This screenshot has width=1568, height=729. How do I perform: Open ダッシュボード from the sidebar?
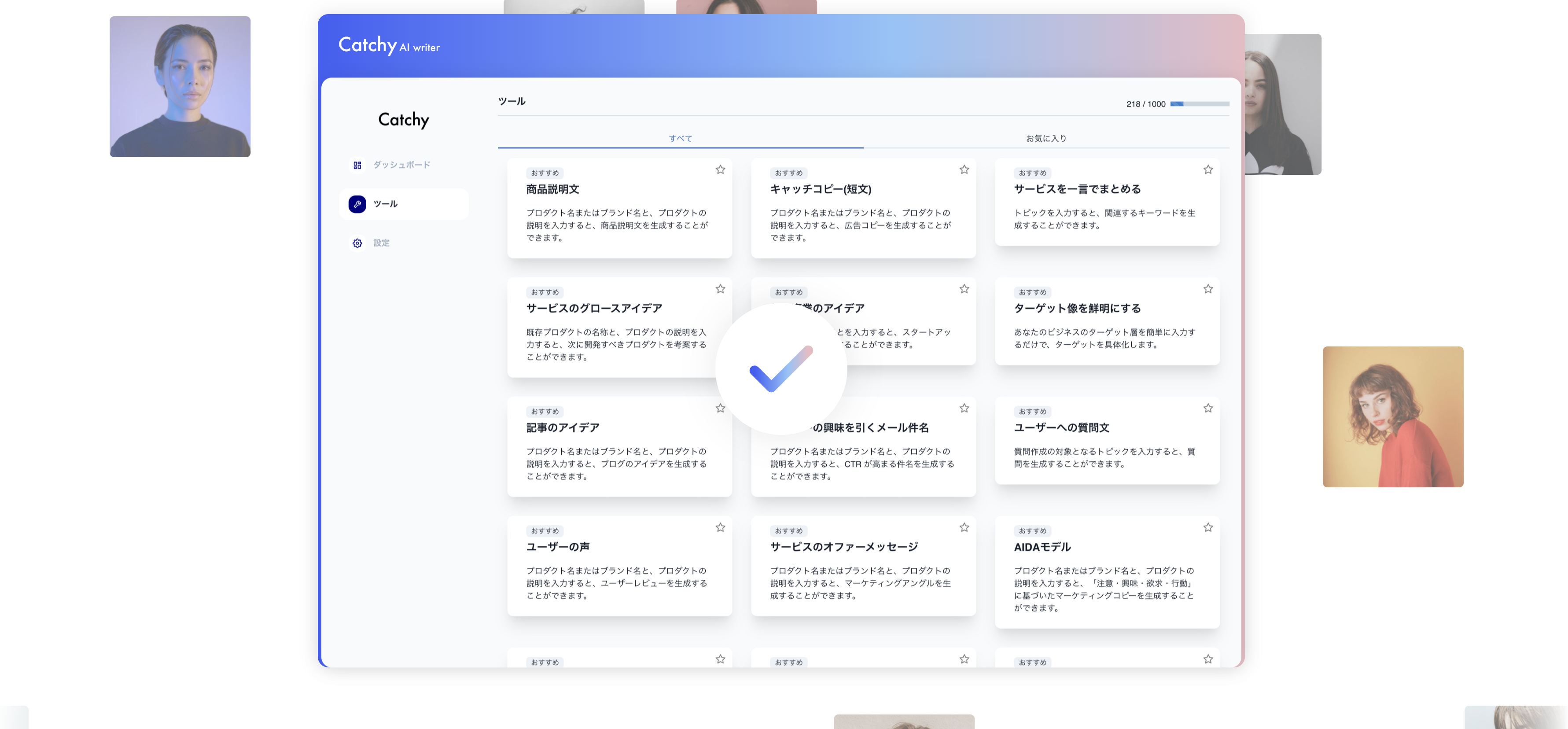401,165
